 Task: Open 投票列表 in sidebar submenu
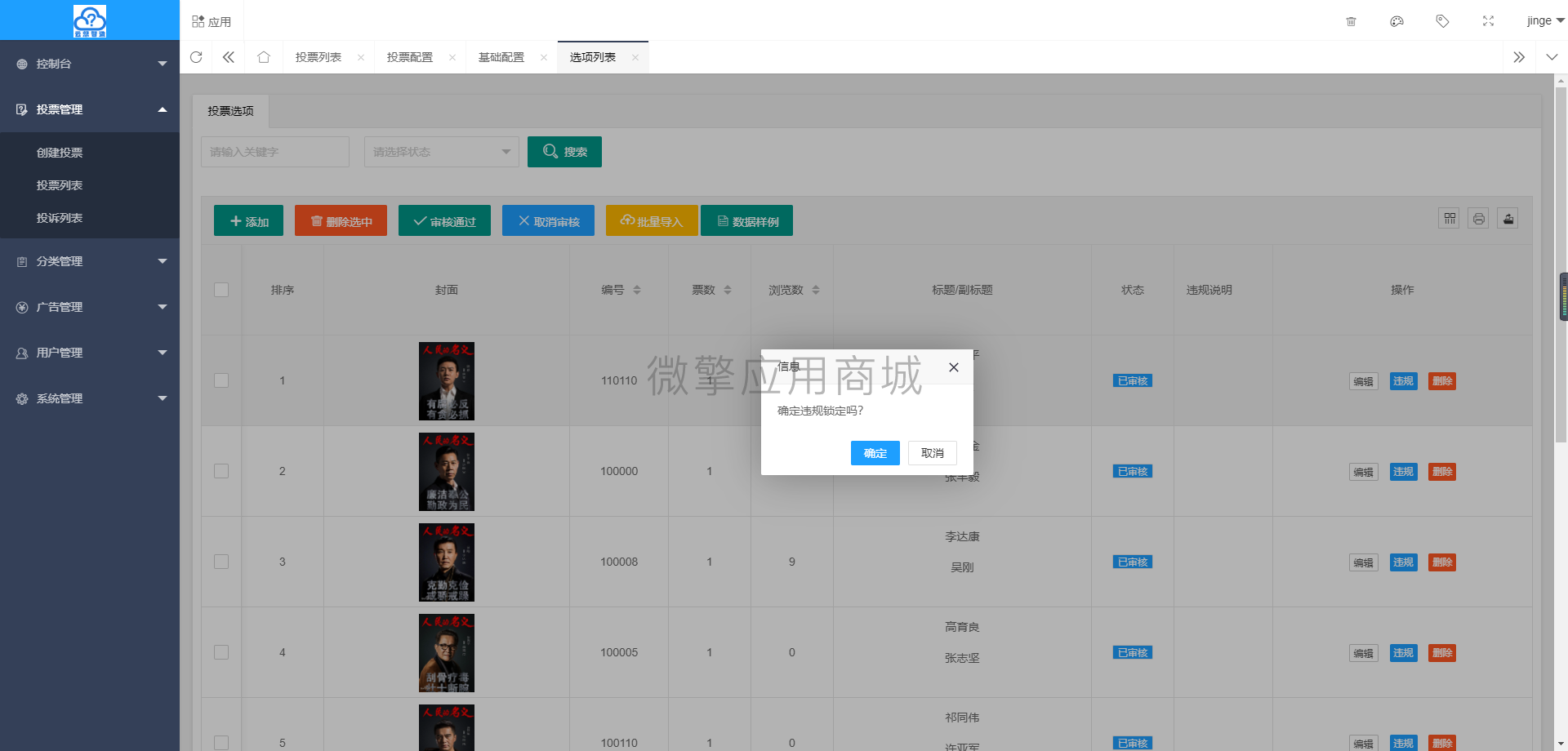[x=60, y=185]
